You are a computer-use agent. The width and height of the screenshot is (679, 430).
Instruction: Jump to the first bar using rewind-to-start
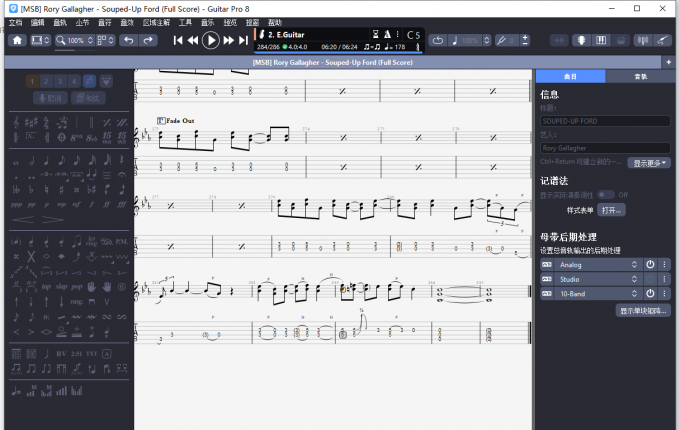pos(178,40)
